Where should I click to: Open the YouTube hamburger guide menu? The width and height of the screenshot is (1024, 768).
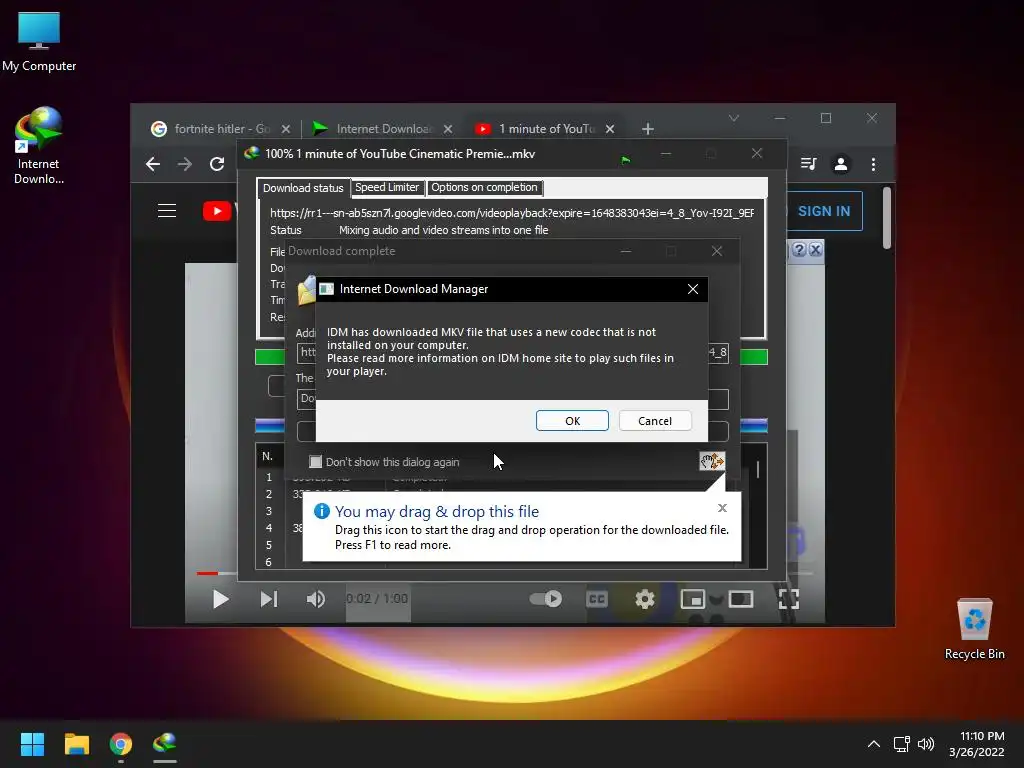(x=167, y=211)
